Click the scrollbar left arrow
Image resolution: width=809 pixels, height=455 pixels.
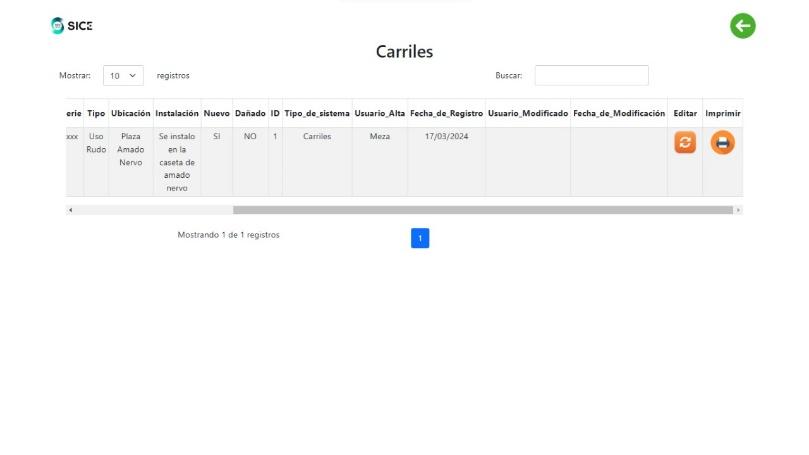click(x=71, y=210)
